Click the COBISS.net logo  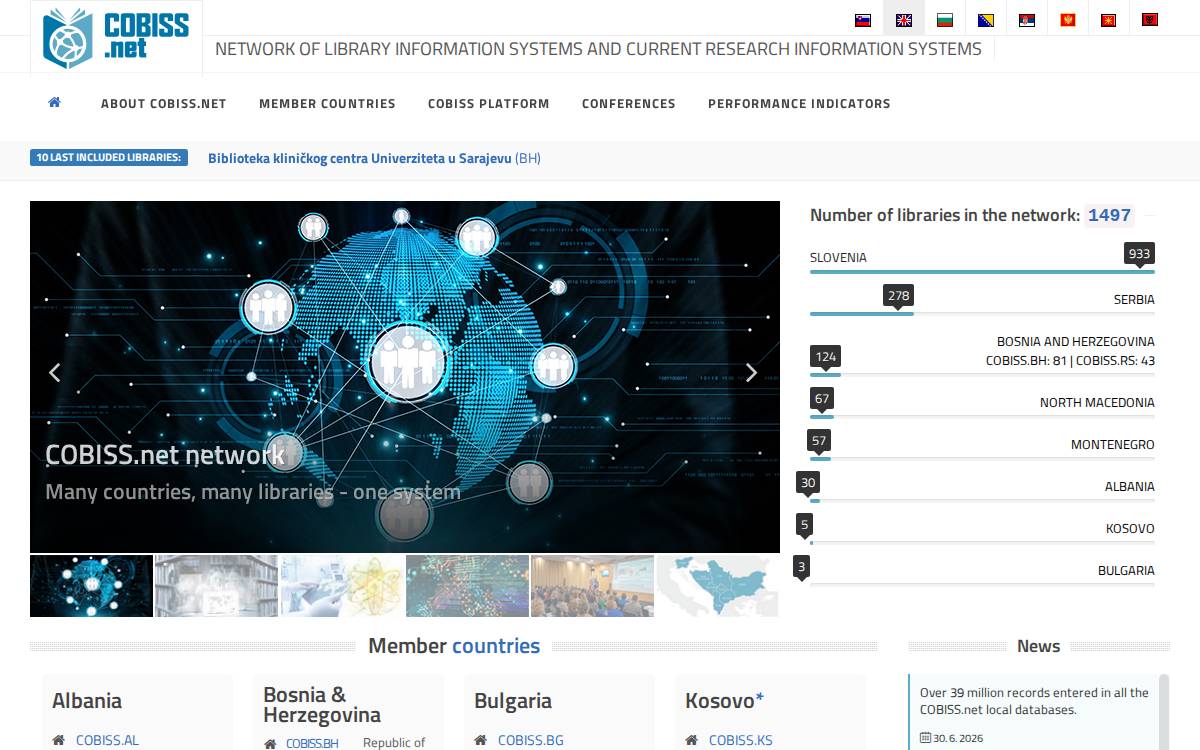tap(116, 38)
